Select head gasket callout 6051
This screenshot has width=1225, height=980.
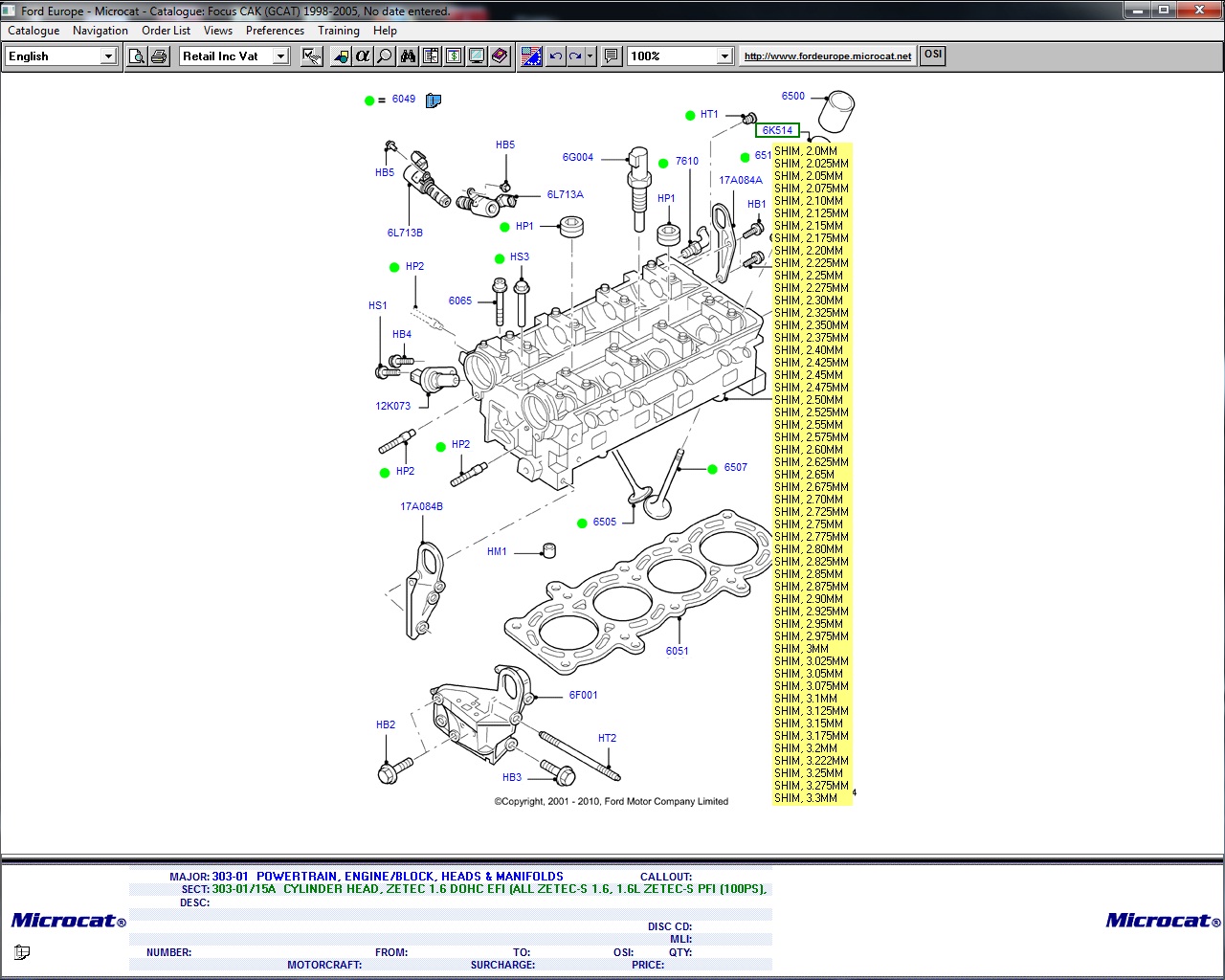[x=678, y=652]
